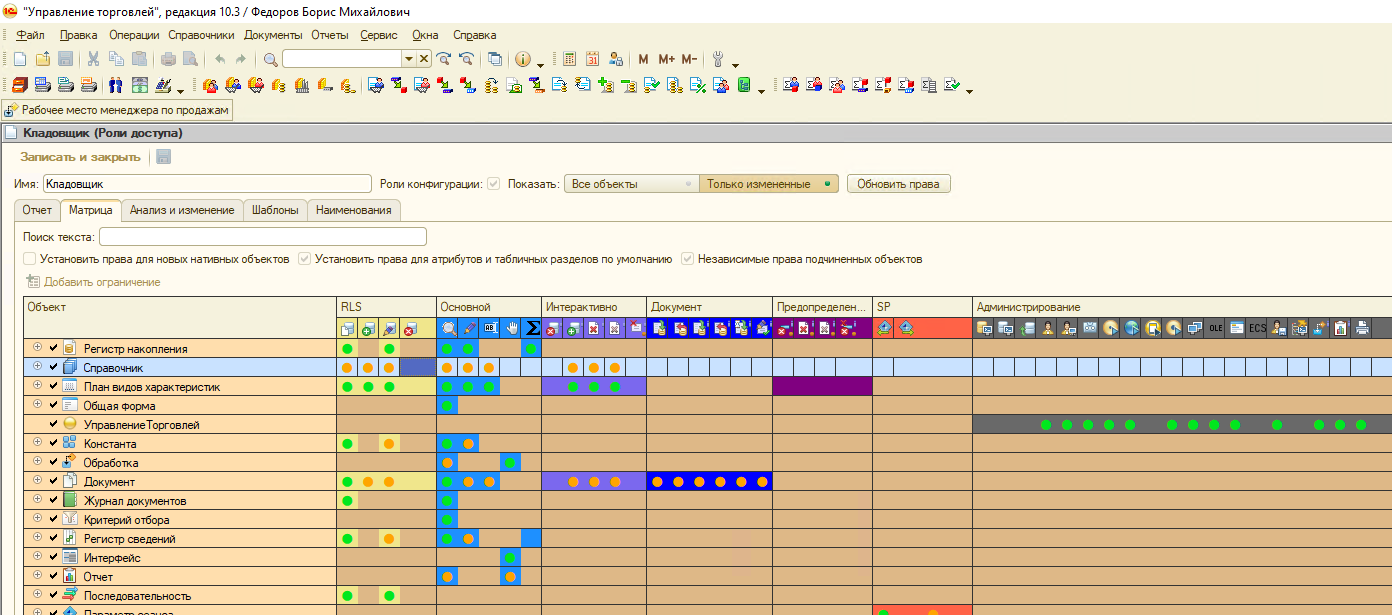The height and width of the screenshot is (615, 1392).
Task: Click the Windows list toolbar icon
Action: (x=494, y=60)
